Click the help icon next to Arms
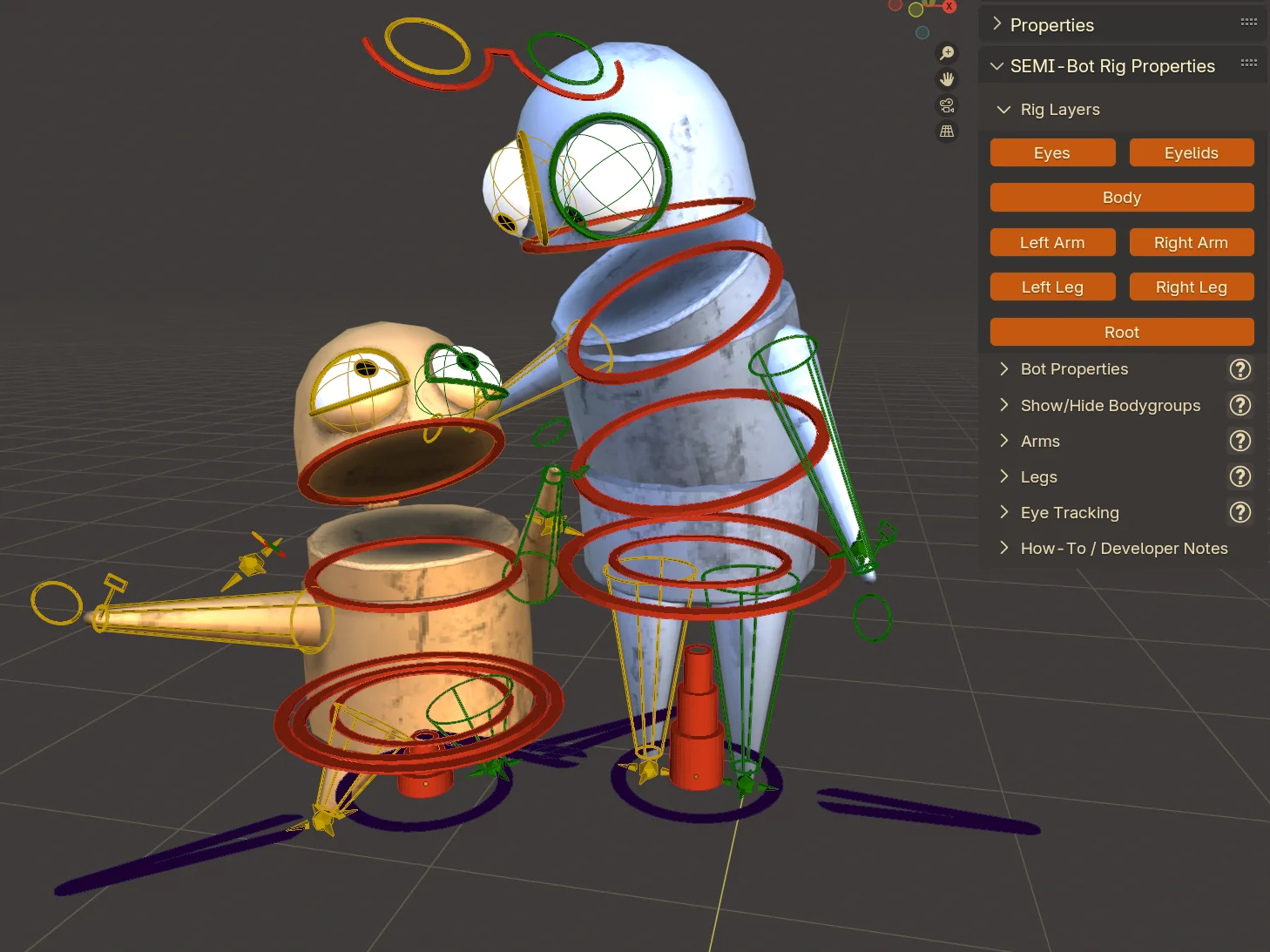Screen dimensions: 1270x952 (1240, 441)
